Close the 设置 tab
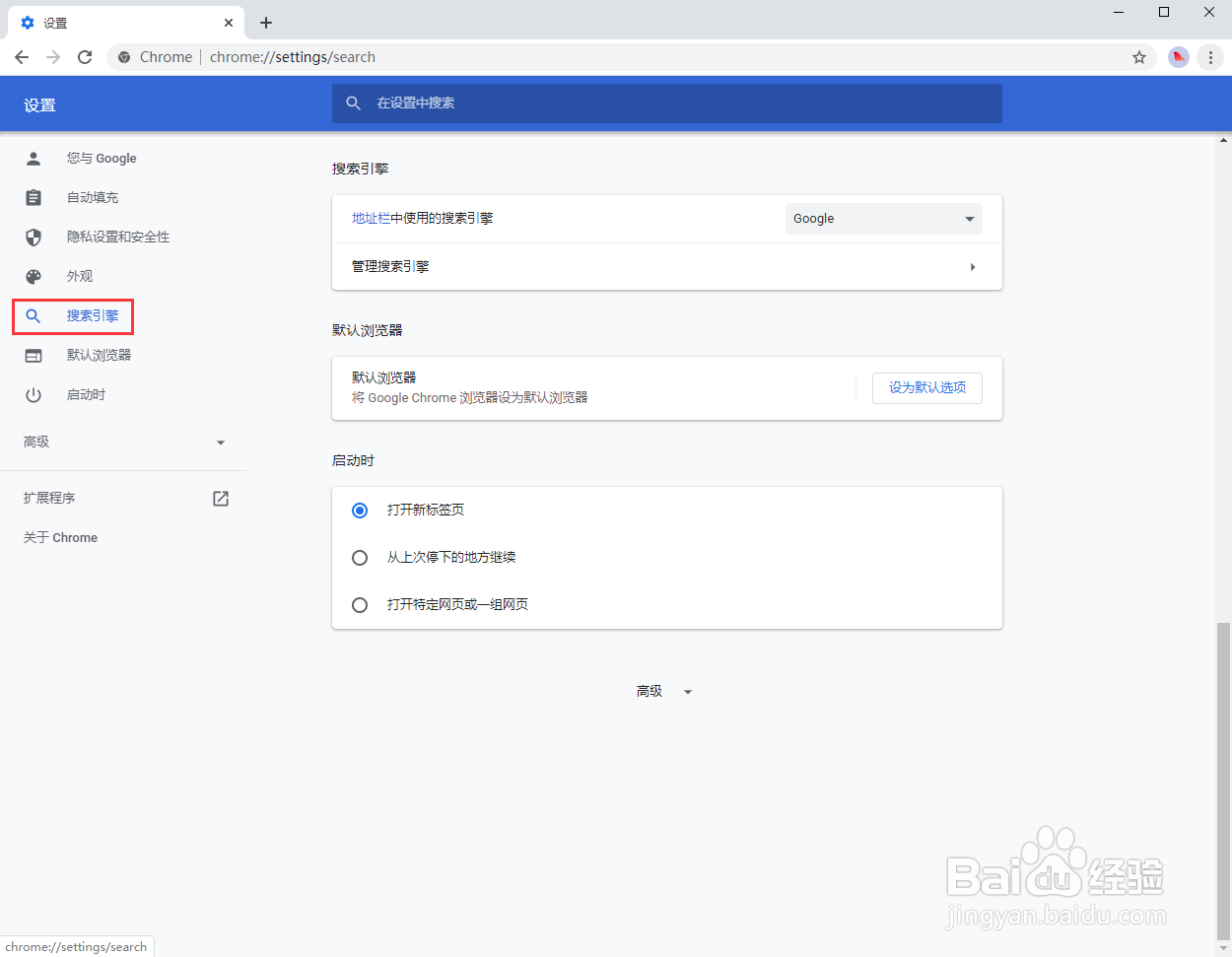This screenshot has height=957, width=1232. [229, 23]
